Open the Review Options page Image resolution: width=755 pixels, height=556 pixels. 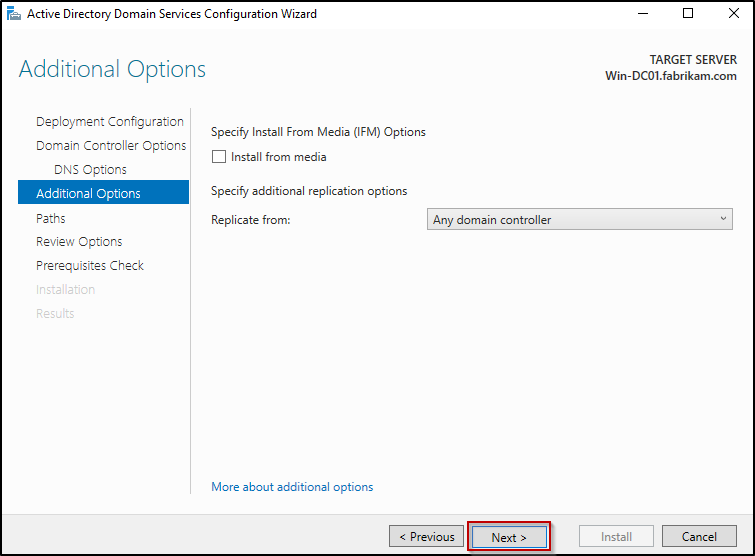[79, 242]
